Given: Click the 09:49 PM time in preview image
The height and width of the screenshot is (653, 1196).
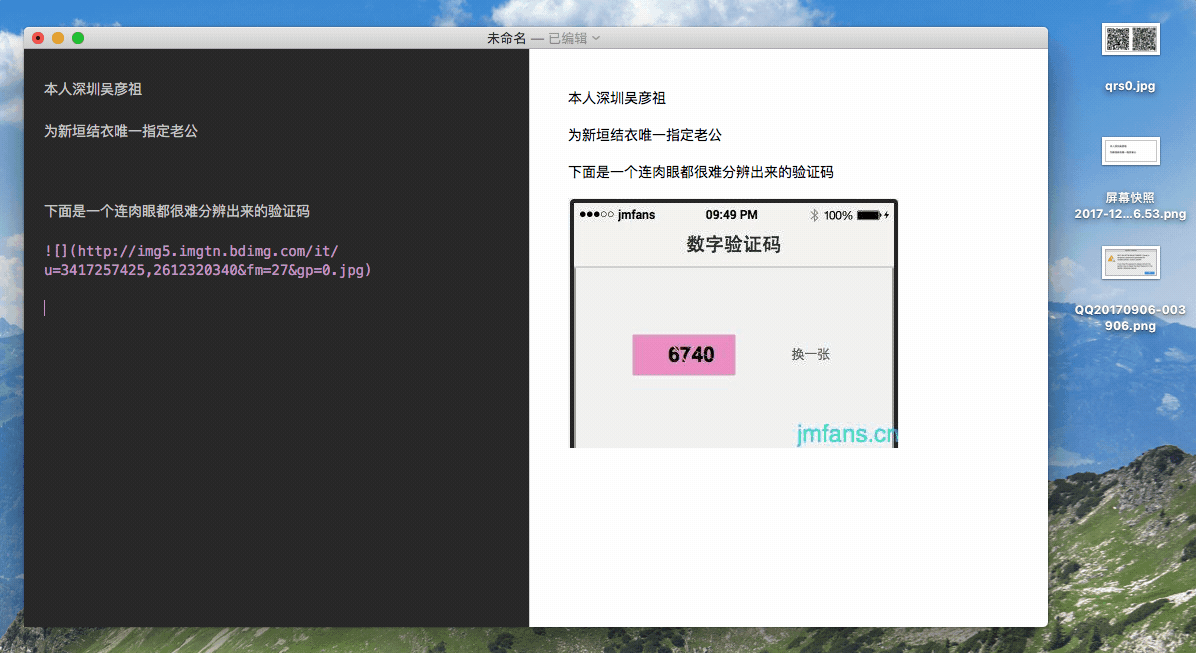Looking at the screenshot, I should pos(731,215).
